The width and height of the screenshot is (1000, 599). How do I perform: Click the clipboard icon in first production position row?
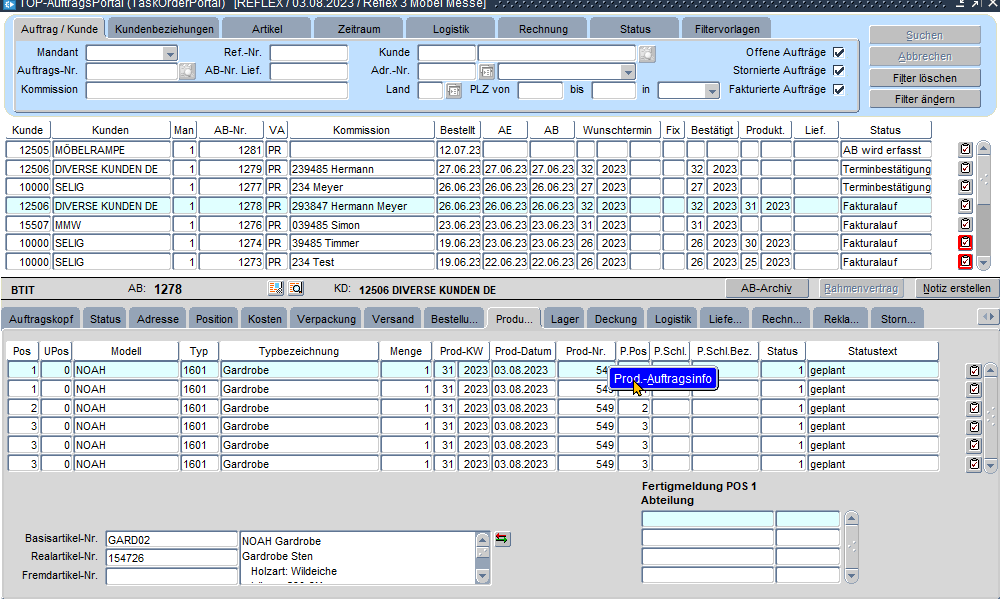[973, 371]
